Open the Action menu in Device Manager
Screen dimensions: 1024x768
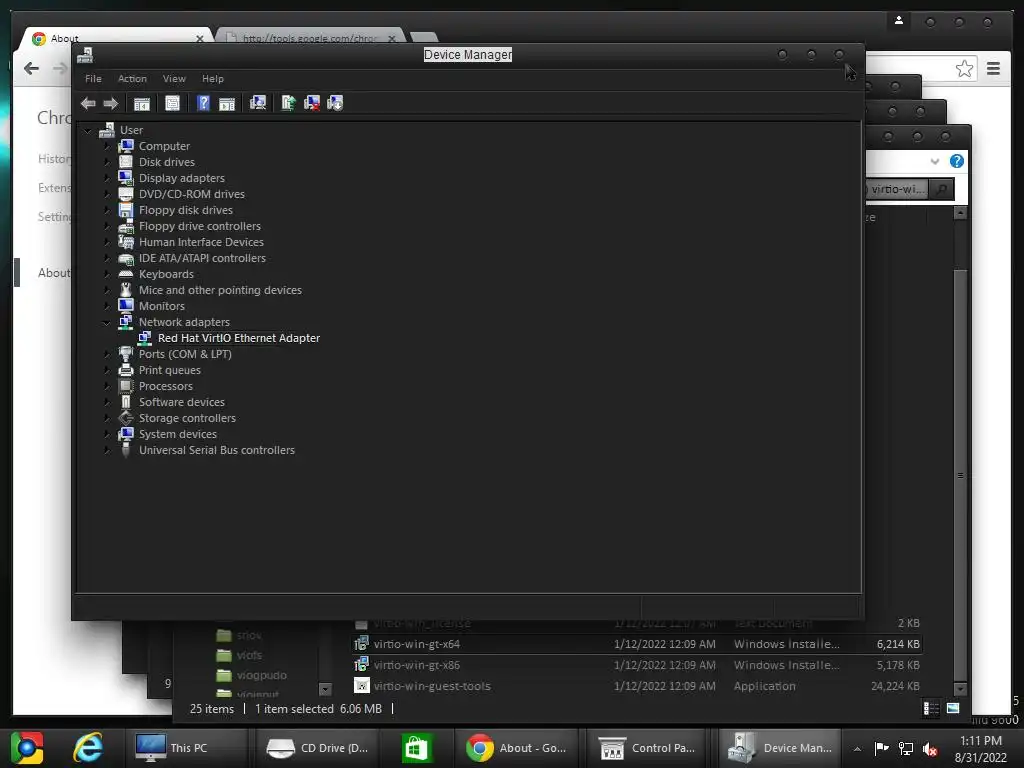tap(132, 78)
